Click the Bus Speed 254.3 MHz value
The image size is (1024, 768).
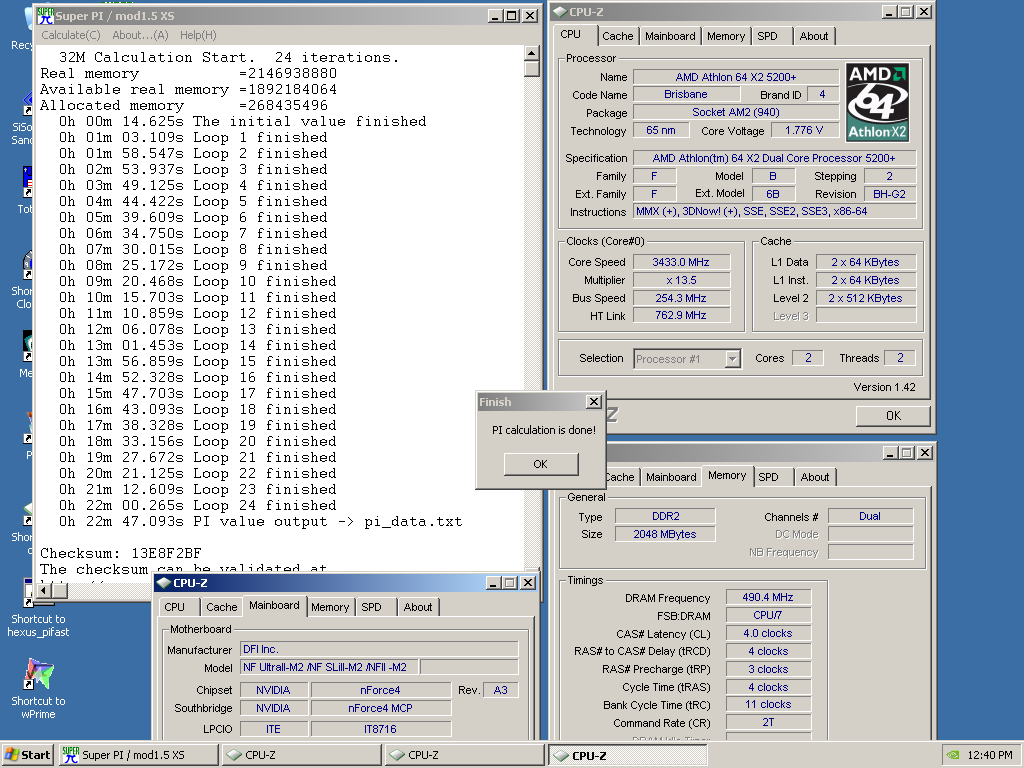click(x=681, y=298)
